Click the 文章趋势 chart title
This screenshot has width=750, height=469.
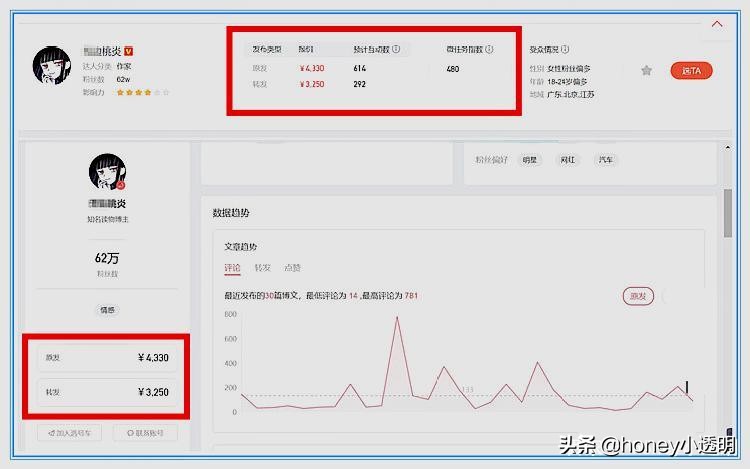click(241, 247)
